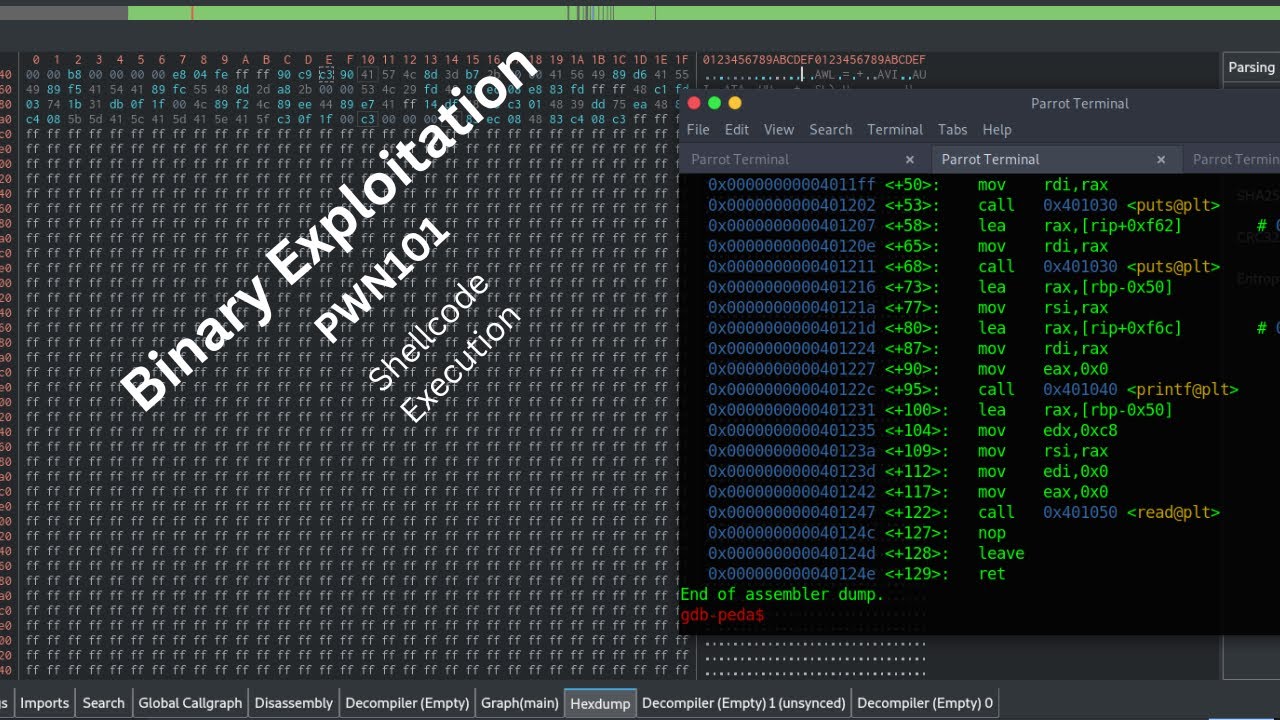
Task: Open the Search menu in Parrot Terminal
Action: click(831, 129)
